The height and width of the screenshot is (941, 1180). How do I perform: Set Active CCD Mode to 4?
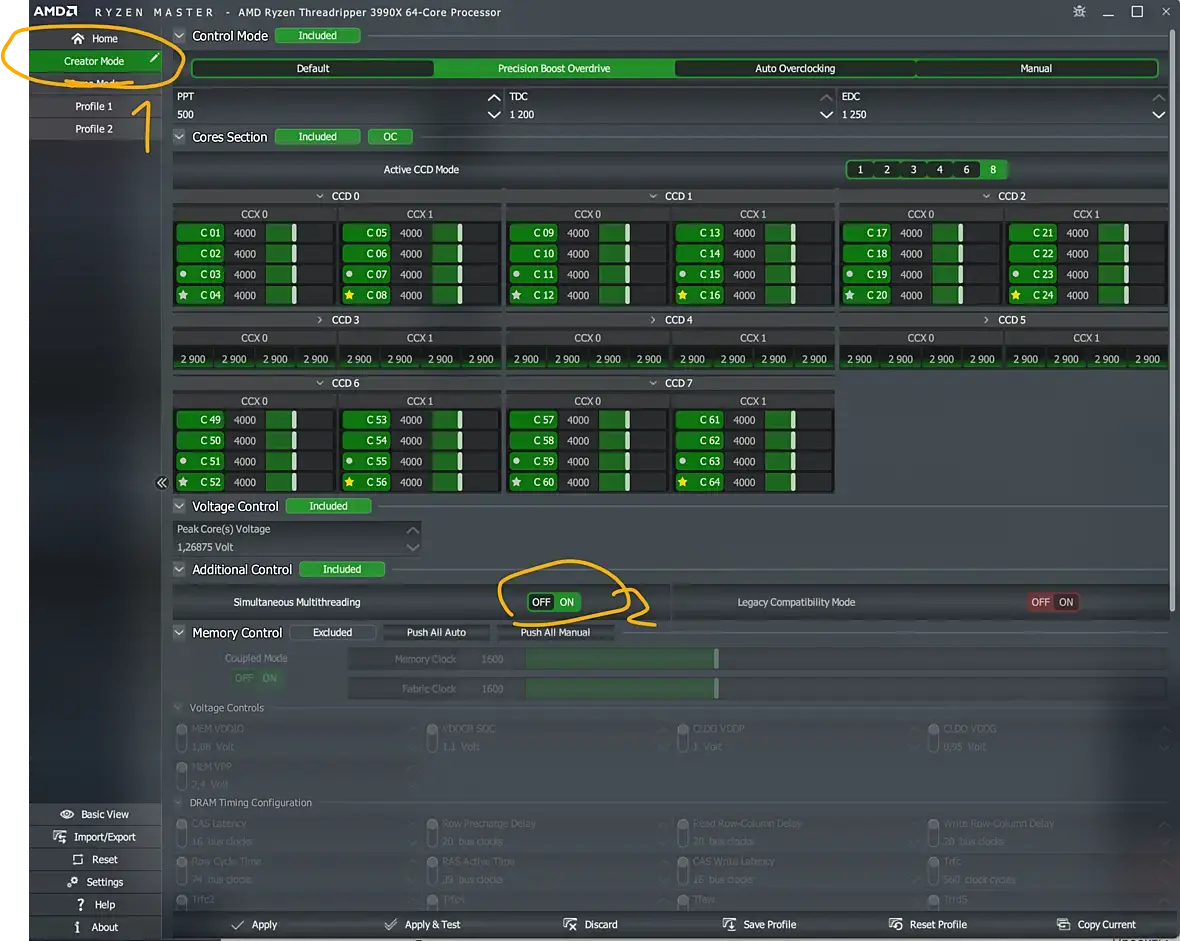[939, 169]
